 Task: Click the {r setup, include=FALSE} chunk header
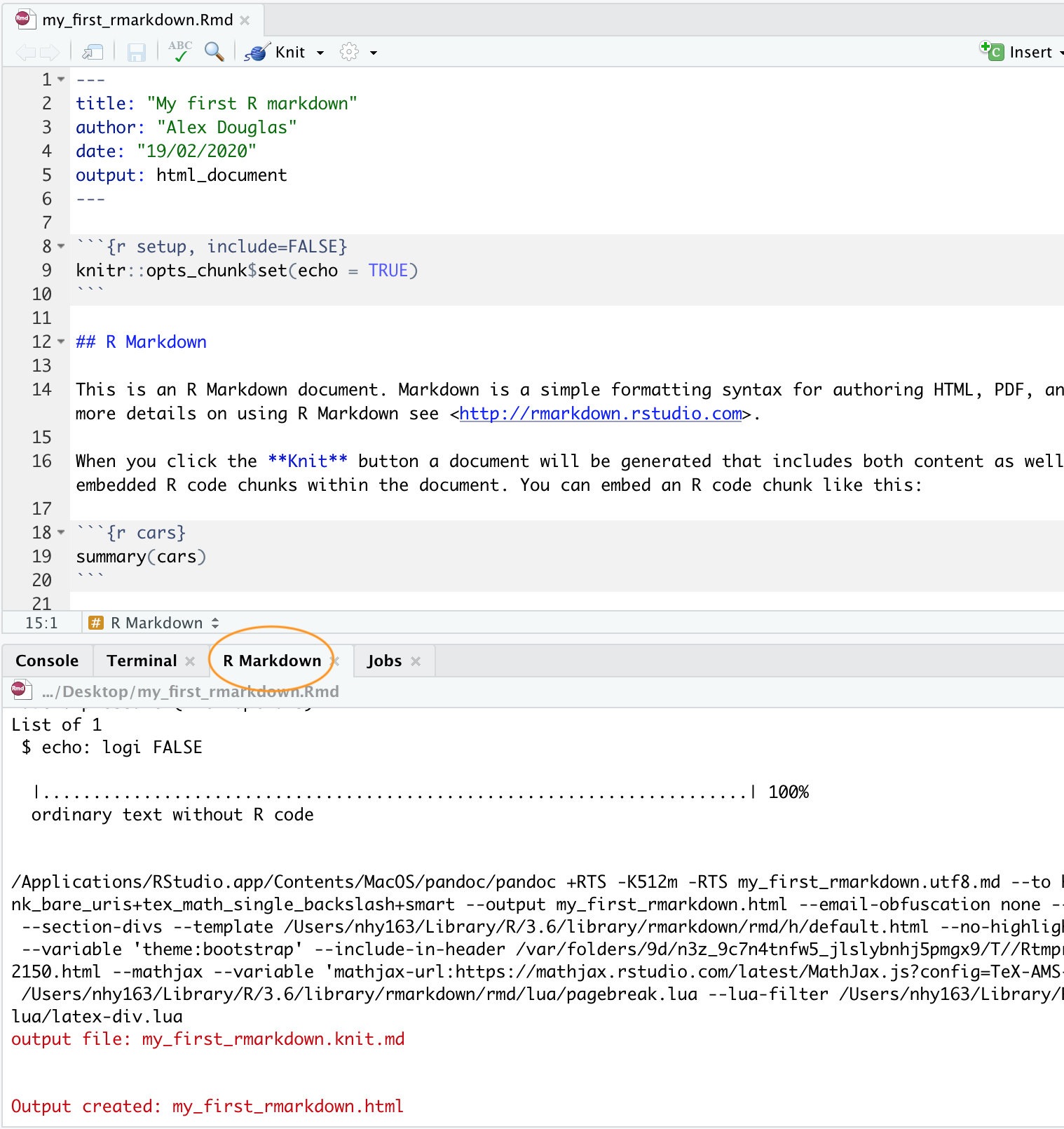tap(212, 246)
